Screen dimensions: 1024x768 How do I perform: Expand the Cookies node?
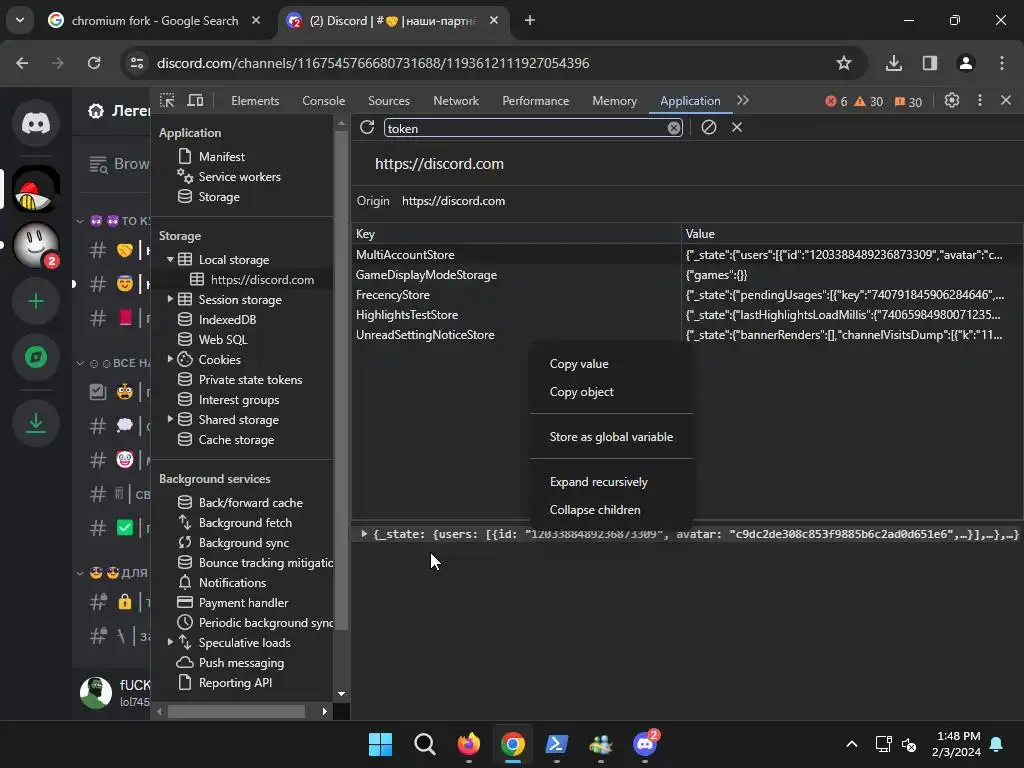click(170, 359)
